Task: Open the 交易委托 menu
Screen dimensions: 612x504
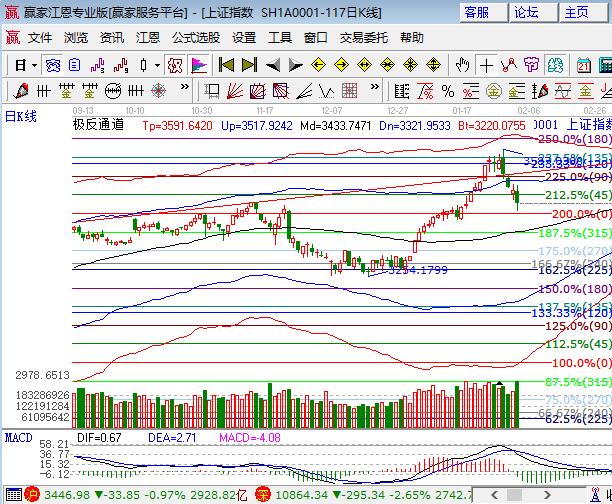Action: click(x=363, y=38)
